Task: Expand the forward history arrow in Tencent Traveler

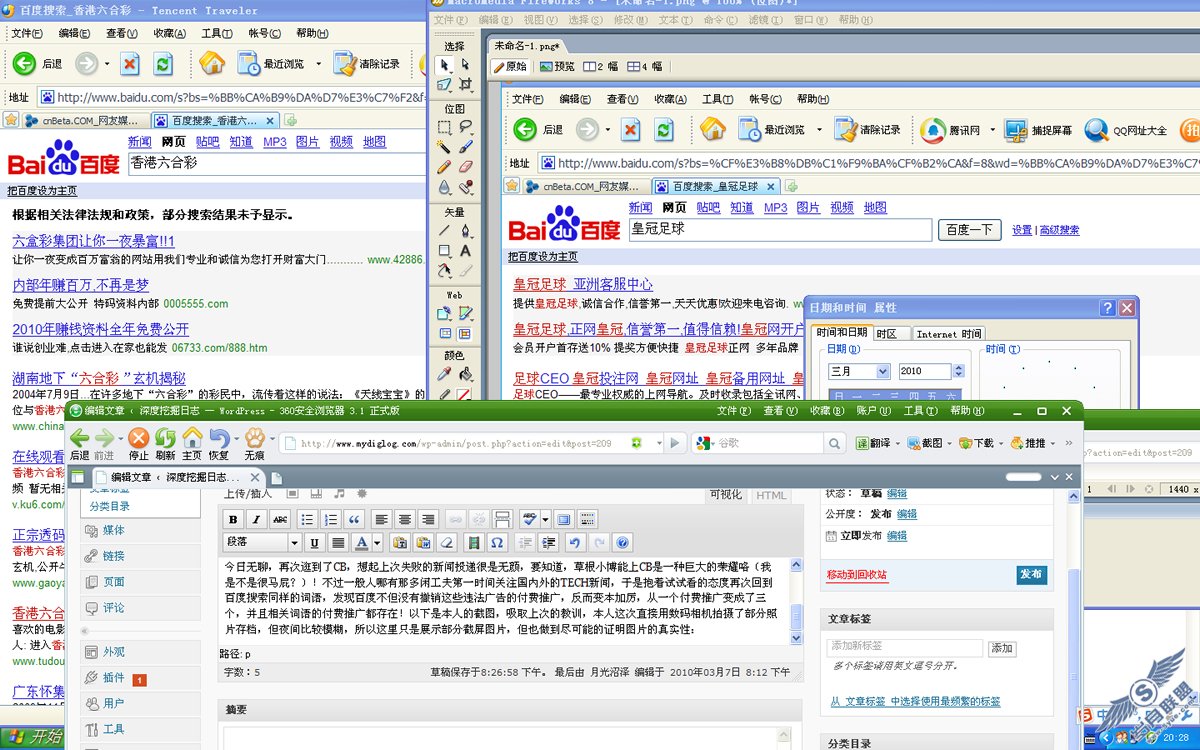Action: coord(106,64)
